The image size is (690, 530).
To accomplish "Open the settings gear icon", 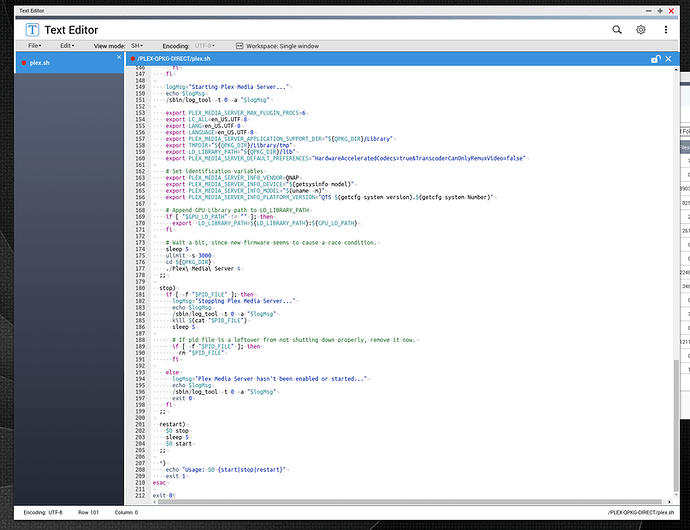I will pos(641,30).
